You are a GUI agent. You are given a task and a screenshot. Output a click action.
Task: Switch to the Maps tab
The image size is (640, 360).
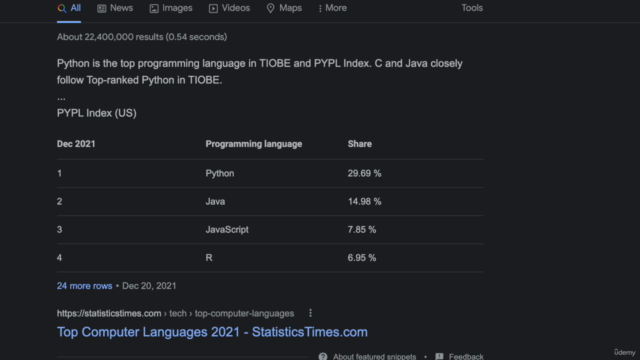(284, 8)
